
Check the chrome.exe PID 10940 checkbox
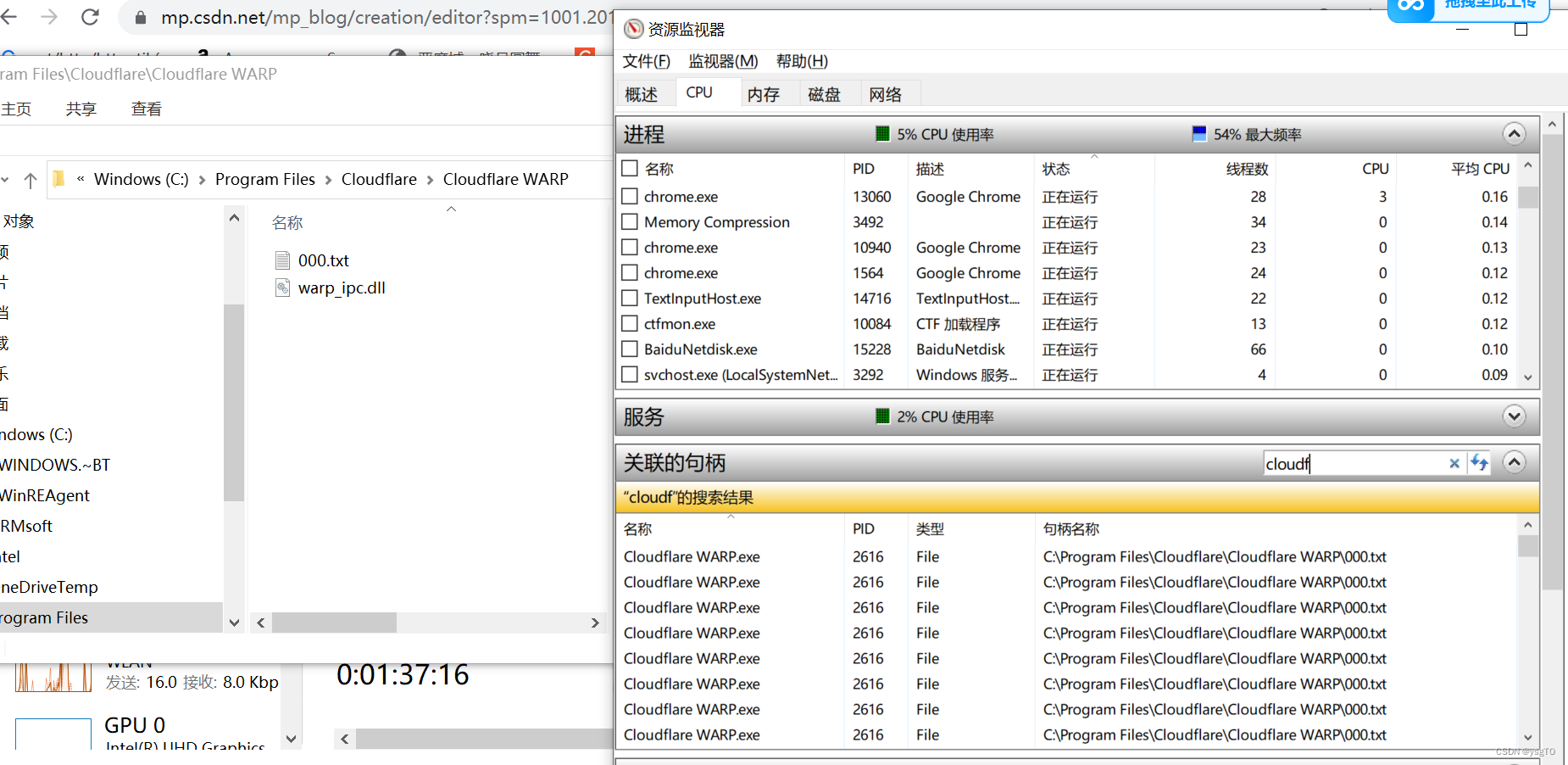click(630, 247)
